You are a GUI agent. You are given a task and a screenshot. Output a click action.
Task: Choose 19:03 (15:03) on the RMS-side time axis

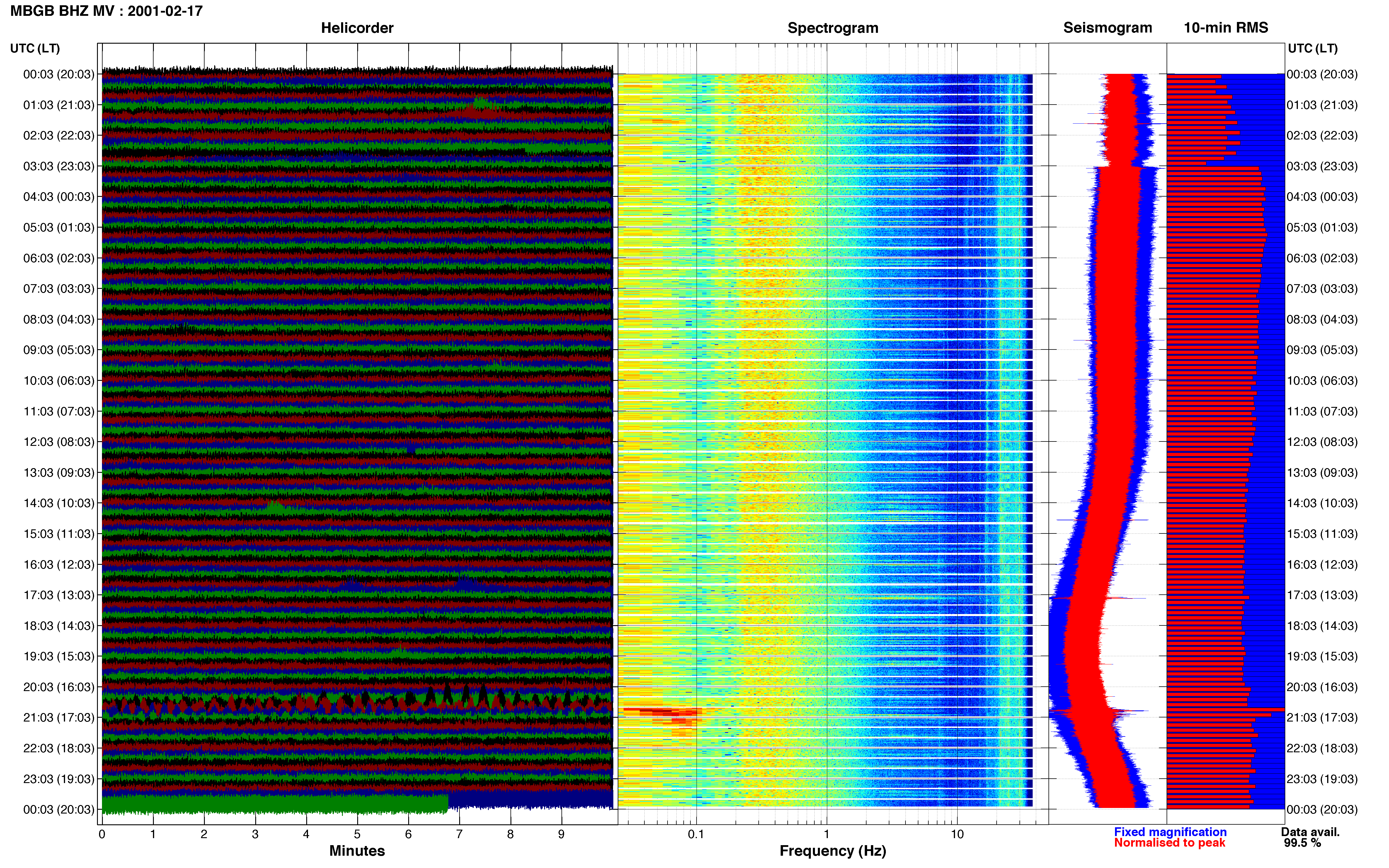1322,656
